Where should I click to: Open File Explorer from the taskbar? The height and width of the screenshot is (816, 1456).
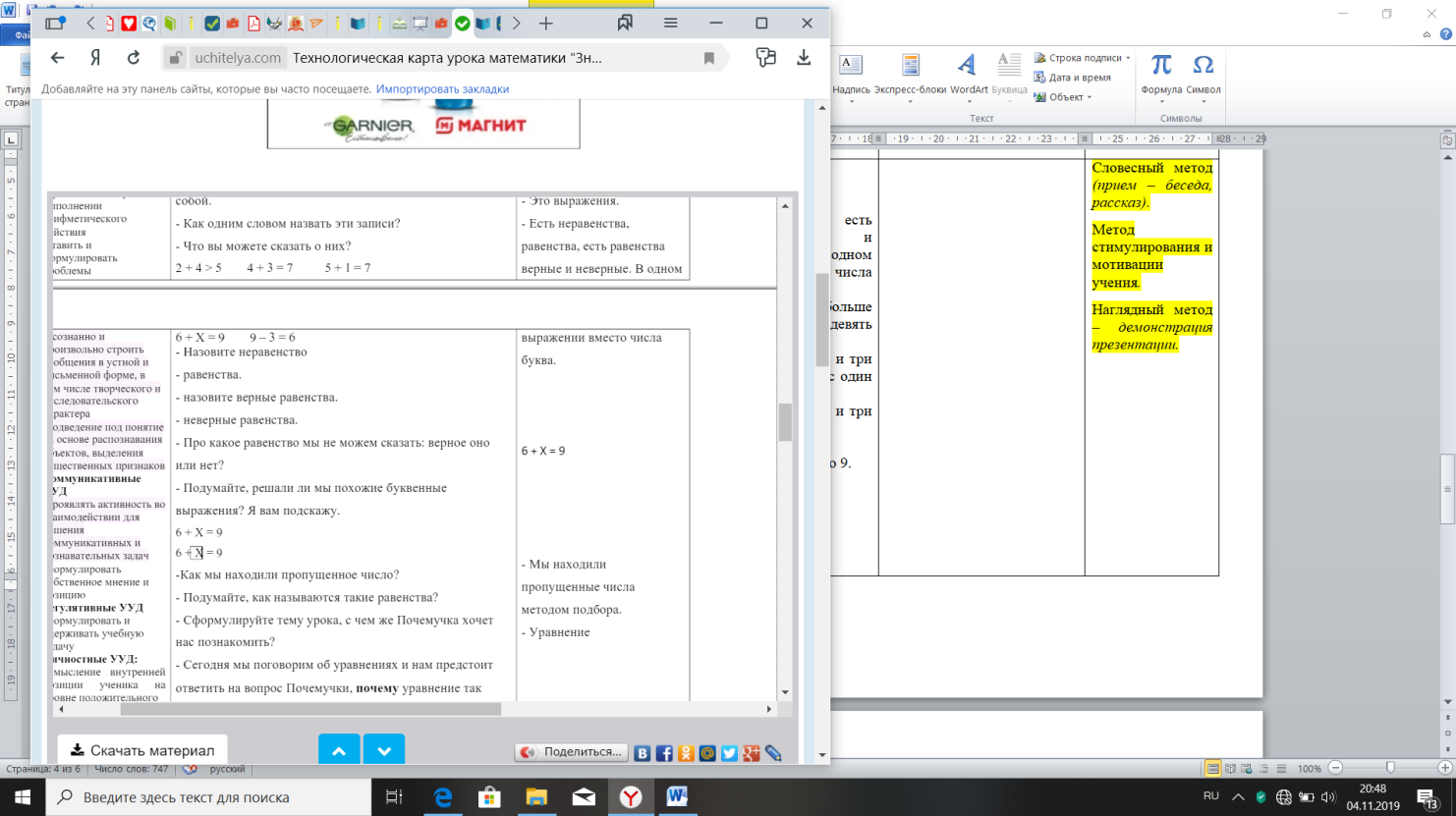[x=536, y=797]
